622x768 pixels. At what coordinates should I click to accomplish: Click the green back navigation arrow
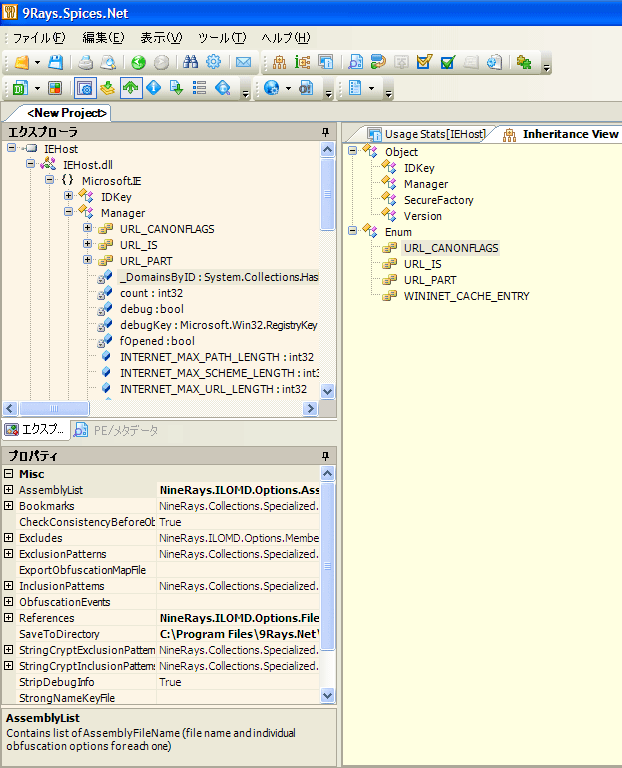[139, 63]
